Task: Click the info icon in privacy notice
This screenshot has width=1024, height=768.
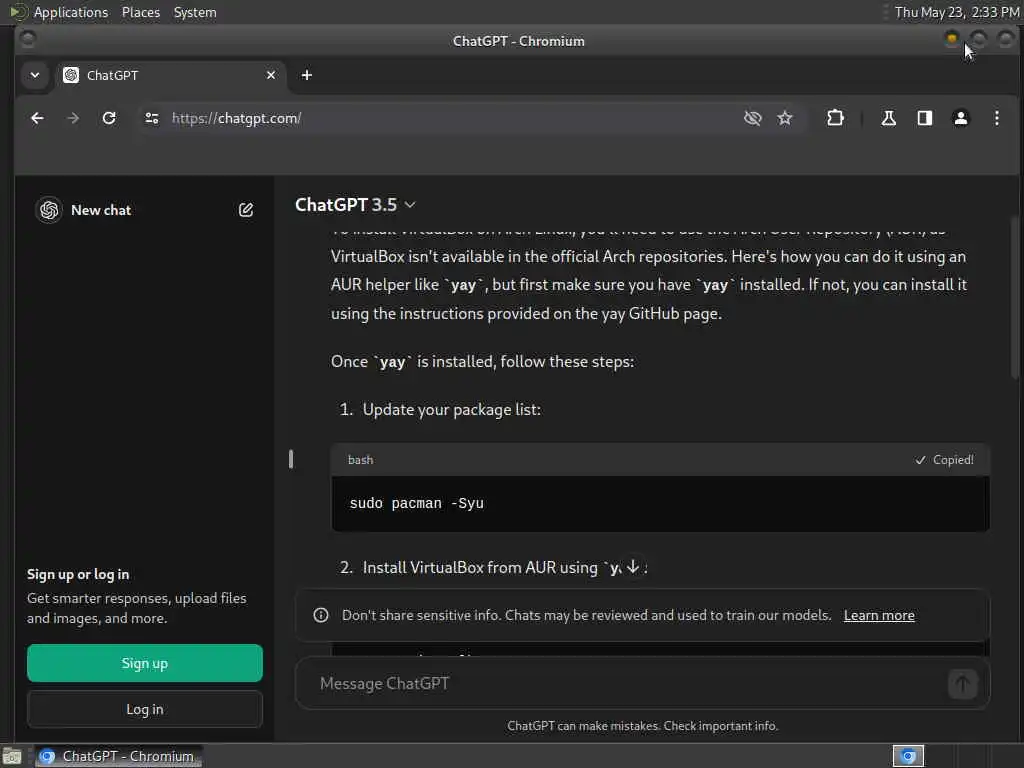Action: point(321,615)
